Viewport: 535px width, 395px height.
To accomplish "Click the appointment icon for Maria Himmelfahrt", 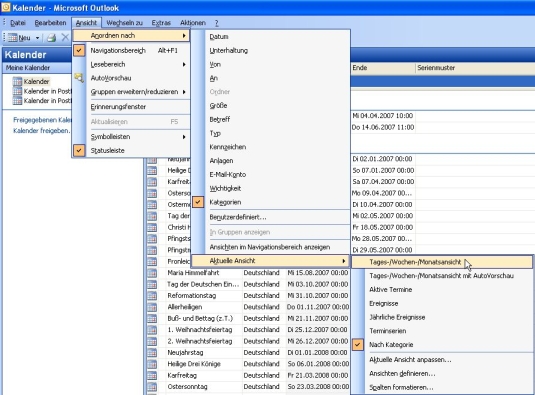I will (152, 273).
